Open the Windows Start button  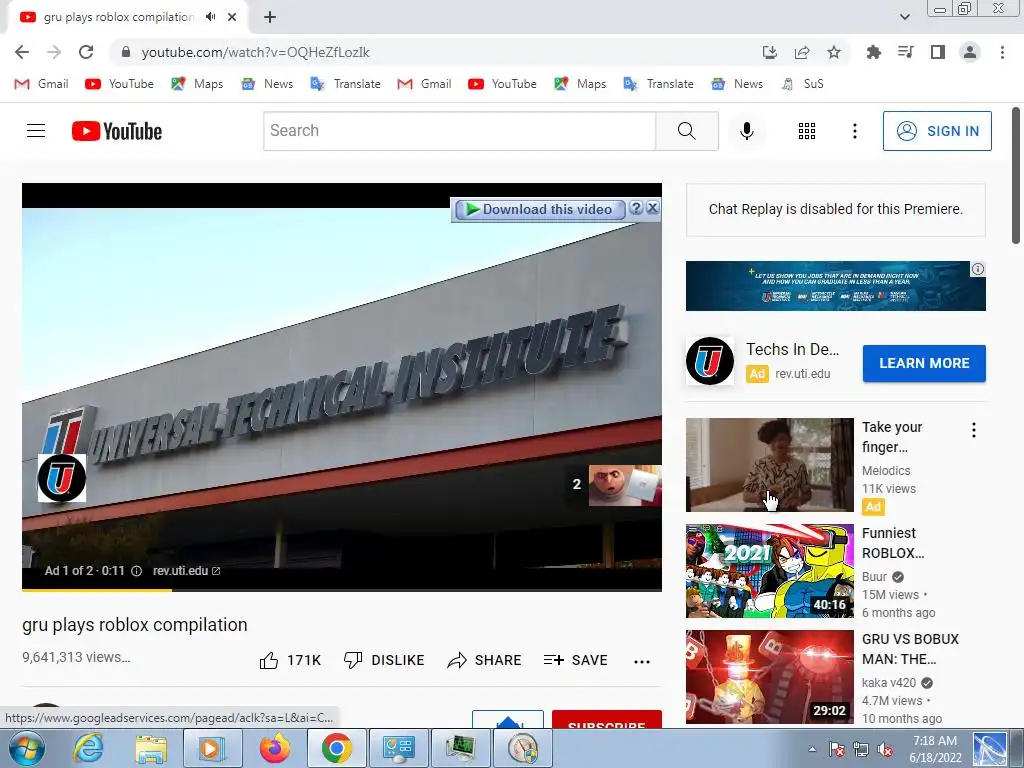[x=27, y=748]
